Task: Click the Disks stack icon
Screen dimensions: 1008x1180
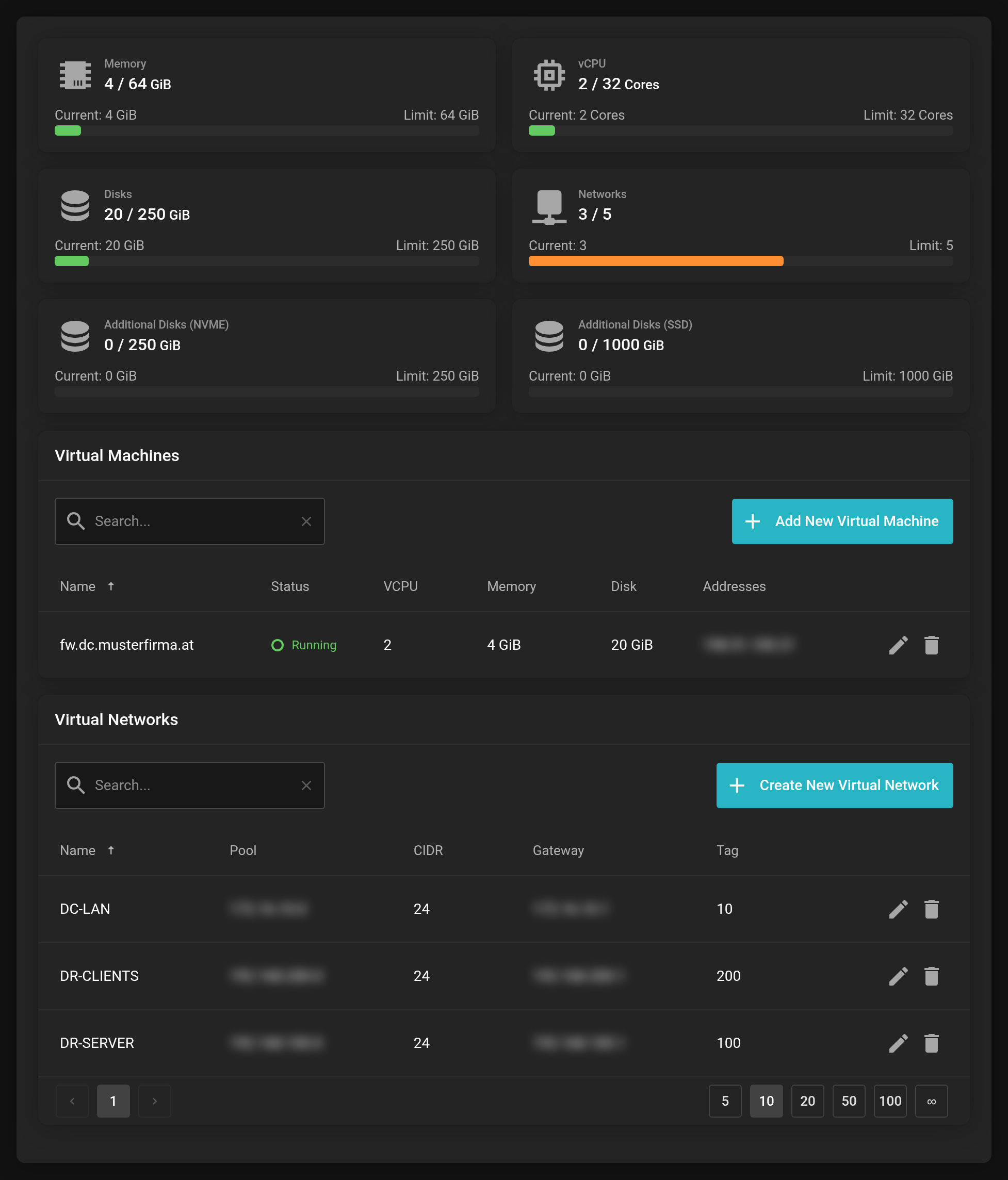Action: pyautogui.click(x=75, y=206)
